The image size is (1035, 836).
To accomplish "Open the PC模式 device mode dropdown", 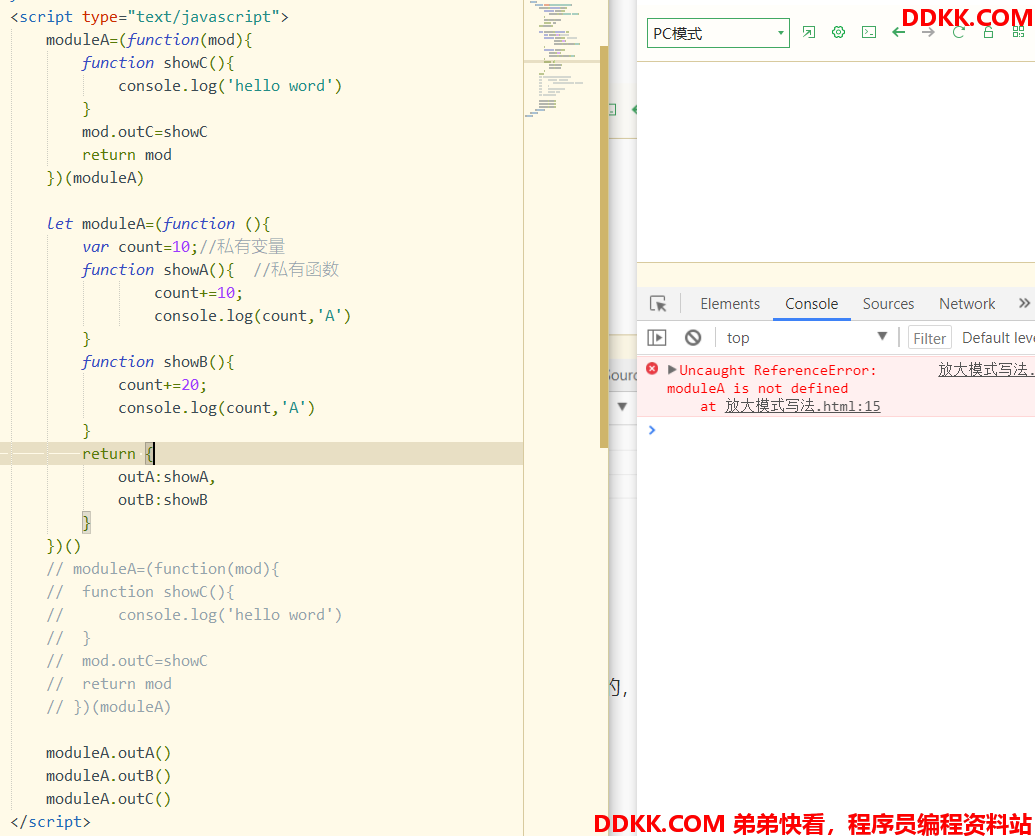I will click(x=718, y=33).
